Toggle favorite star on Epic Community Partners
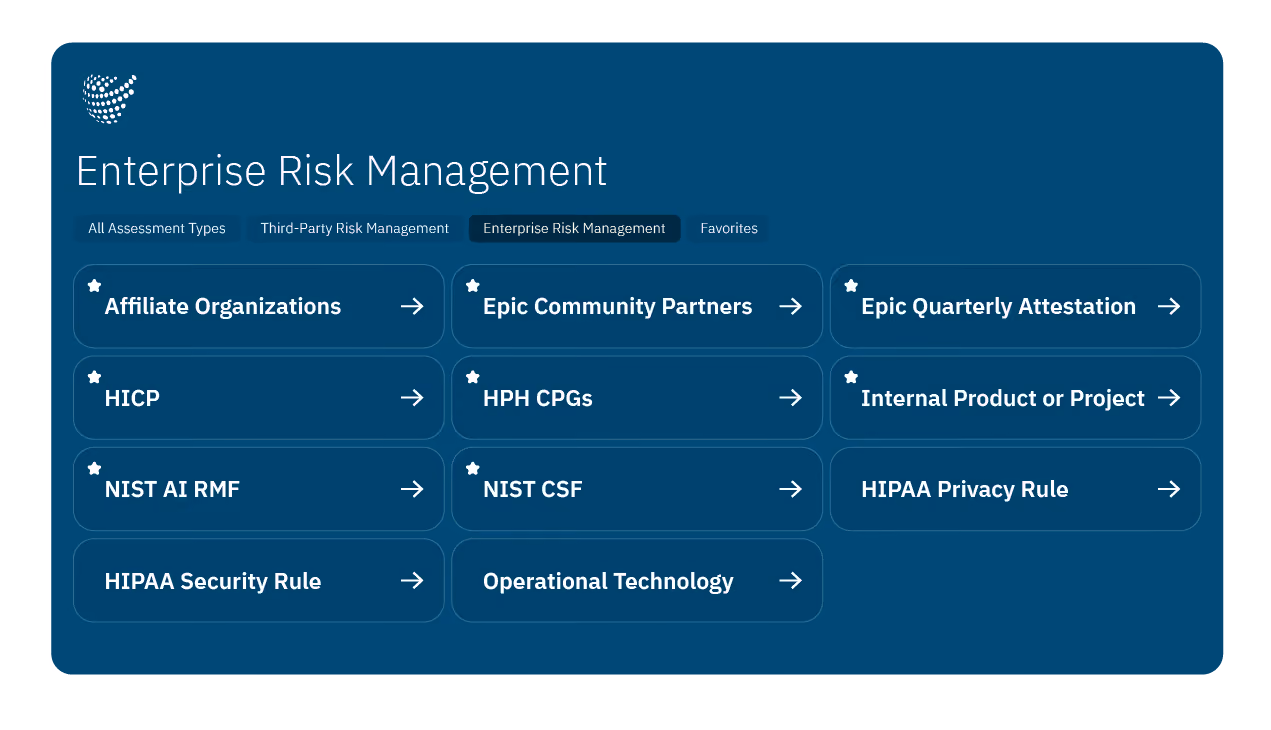 [x=473, y=286]
